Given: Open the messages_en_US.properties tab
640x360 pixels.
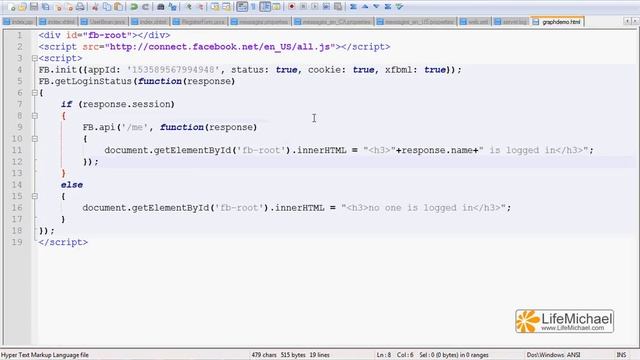Looking at the screenshot, I should 416,22.
